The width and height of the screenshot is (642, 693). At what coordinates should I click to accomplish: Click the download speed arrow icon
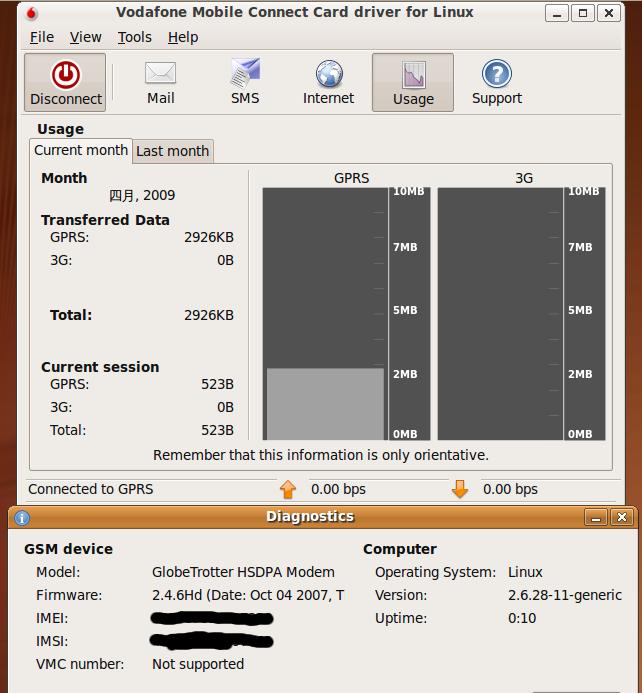(x=460, y=489)
